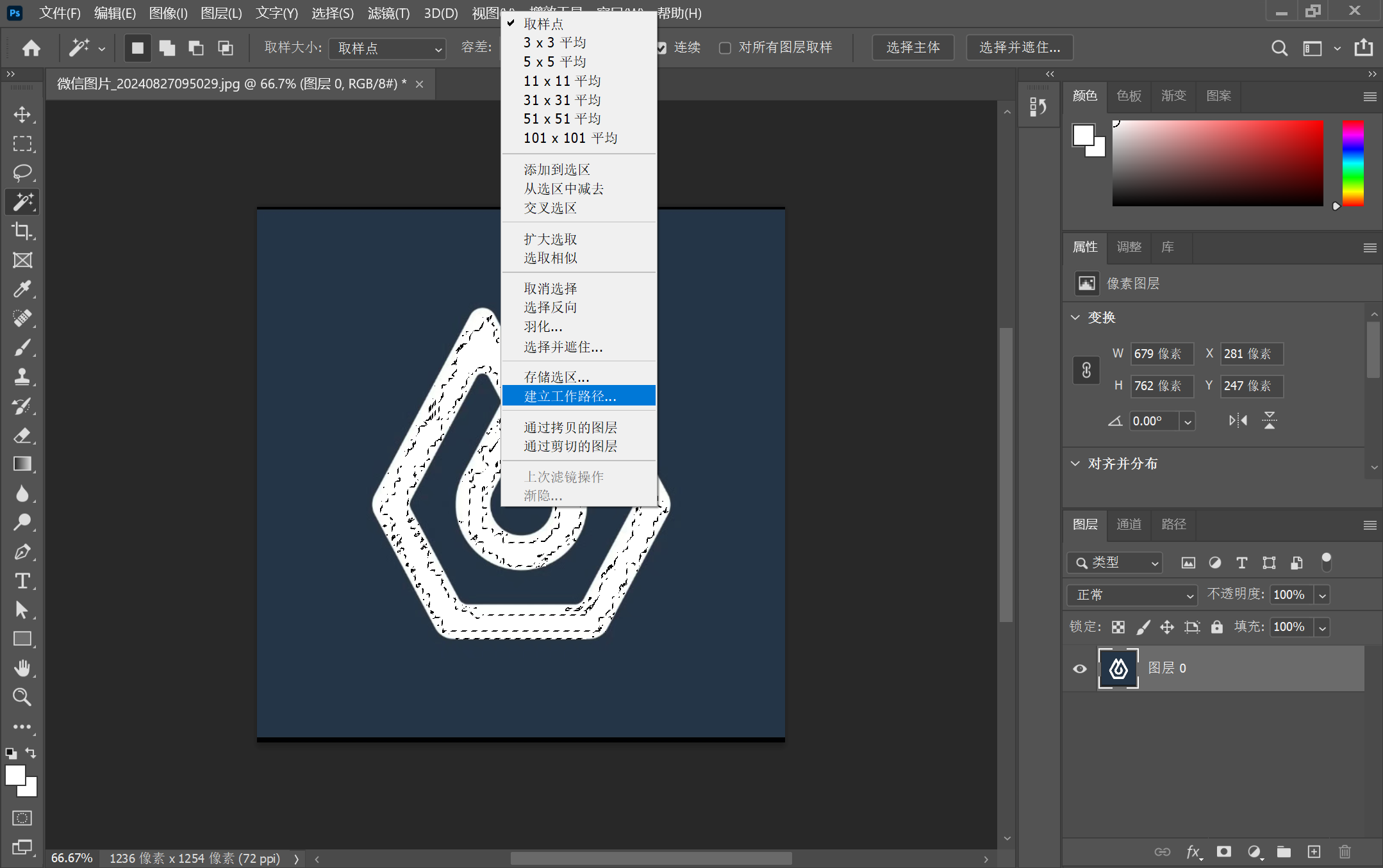1383x868 pixels.
Task: Select the Hand tool
Action: [x=22, y=668]
